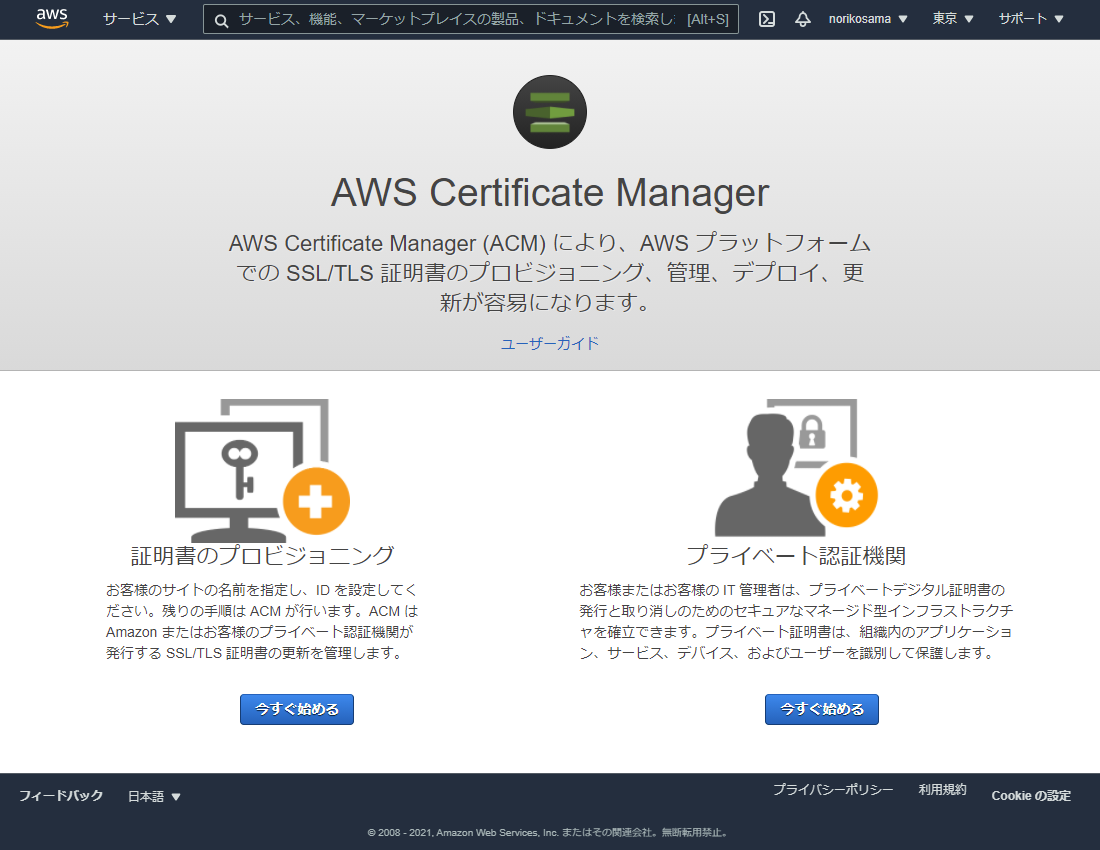Open the 東京 region selector
The width and height of the screenshot is (1100, 850).
(953, 19)
